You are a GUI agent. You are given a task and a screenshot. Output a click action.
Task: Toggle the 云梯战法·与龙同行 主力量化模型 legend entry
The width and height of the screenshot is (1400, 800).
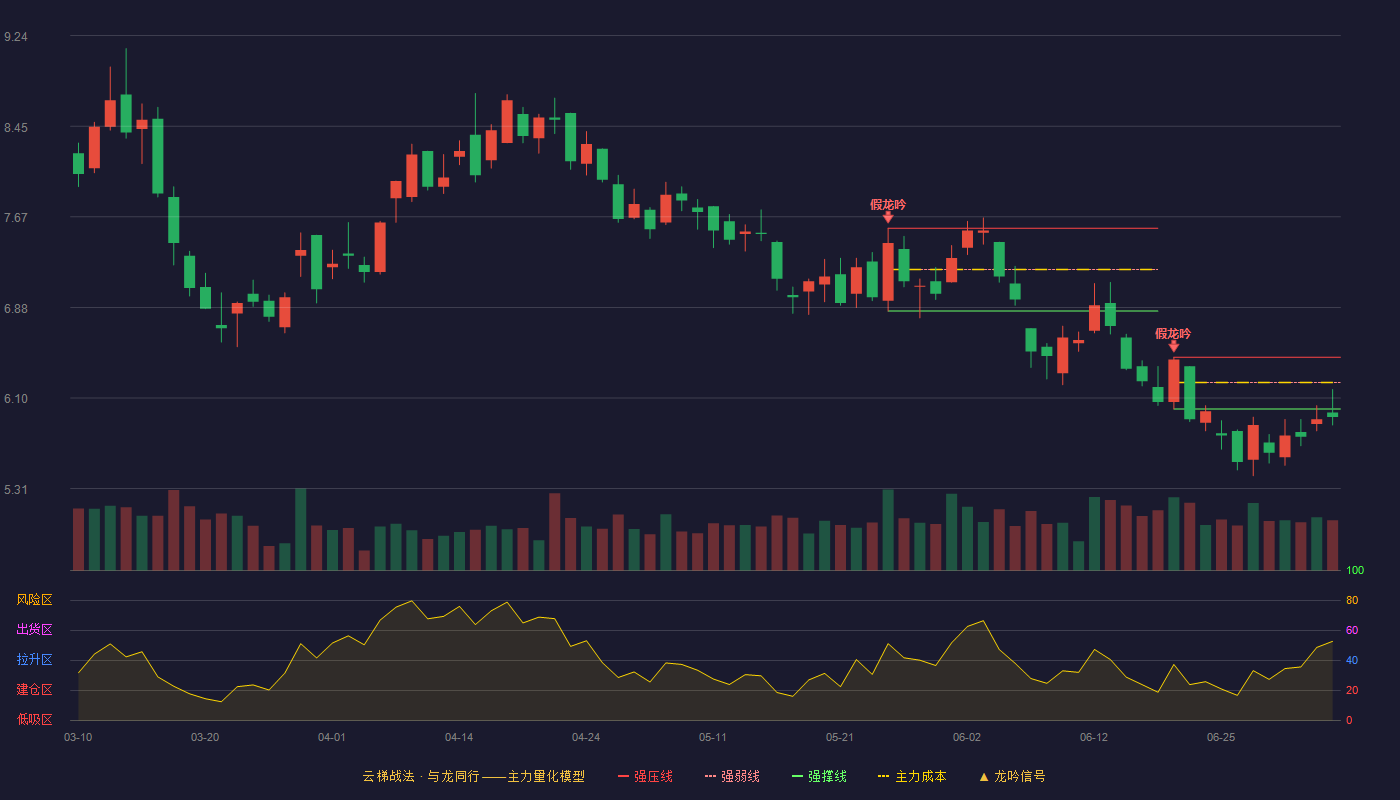(473, 776)
